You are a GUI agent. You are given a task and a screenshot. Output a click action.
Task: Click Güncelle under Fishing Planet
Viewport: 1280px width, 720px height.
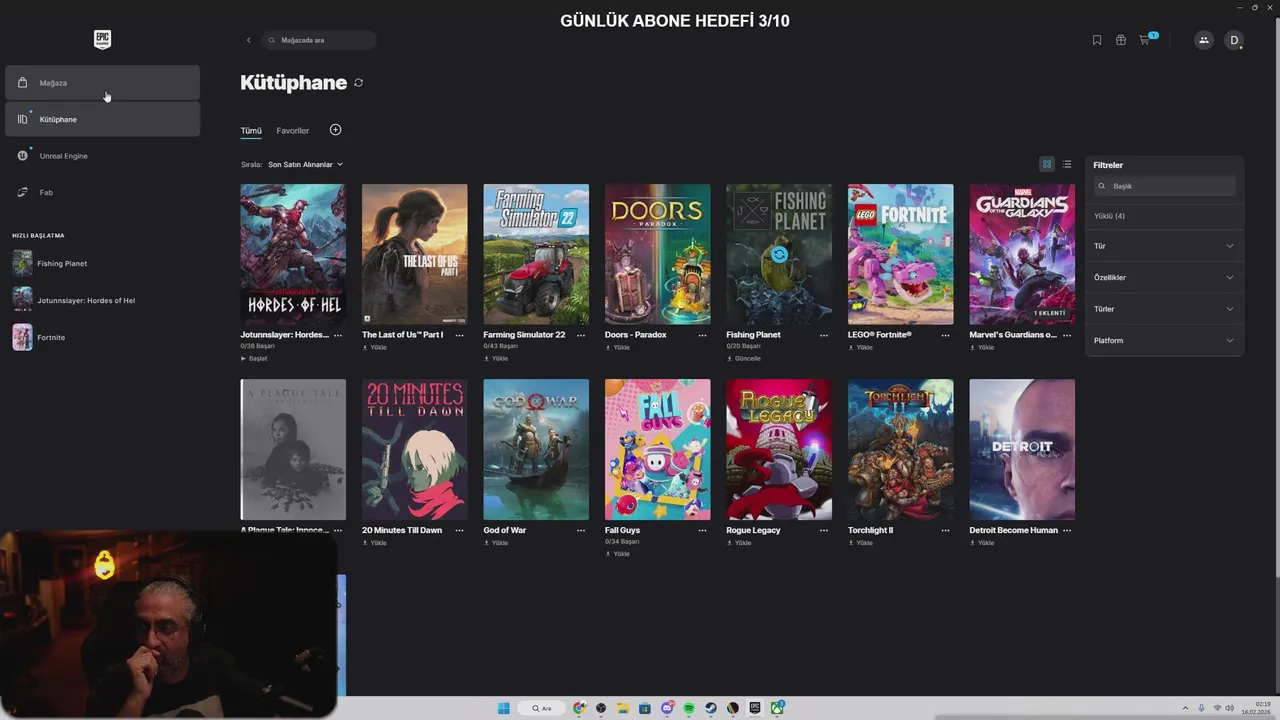point(743,358)
